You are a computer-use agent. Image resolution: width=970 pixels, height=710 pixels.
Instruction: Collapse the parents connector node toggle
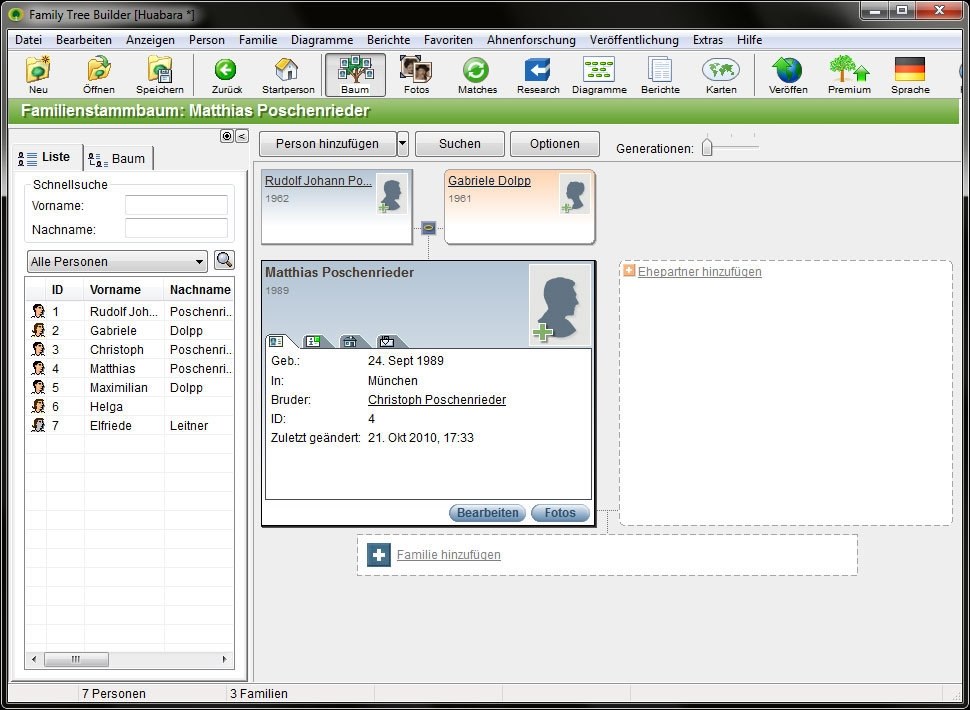tap(428, 227)
